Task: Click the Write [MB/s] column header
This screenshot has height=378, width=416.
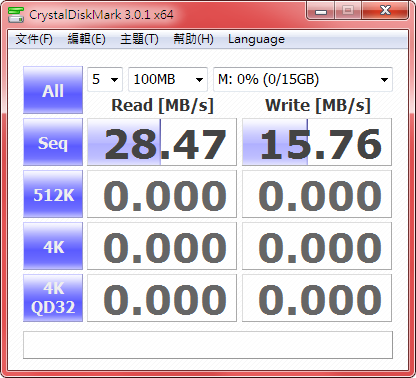Action: pos(318,106)
